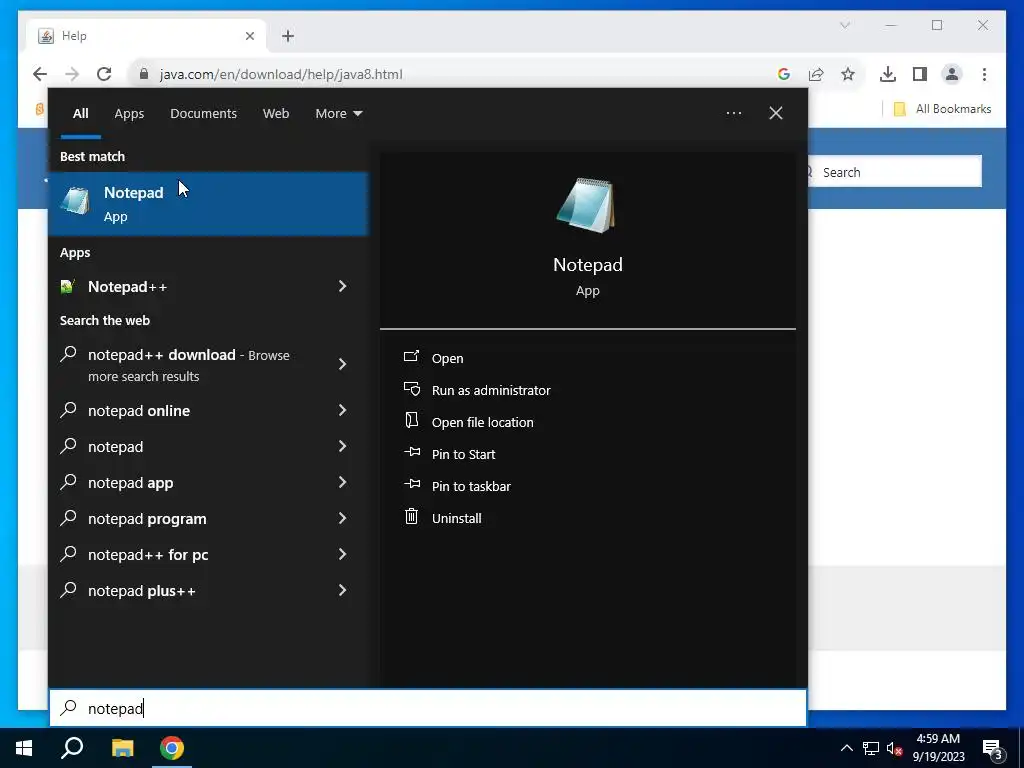Image resolution: width=1024 pixels, height=768 pixels.
Task: Open the Notepad best match result
Action: pos(208,204)
